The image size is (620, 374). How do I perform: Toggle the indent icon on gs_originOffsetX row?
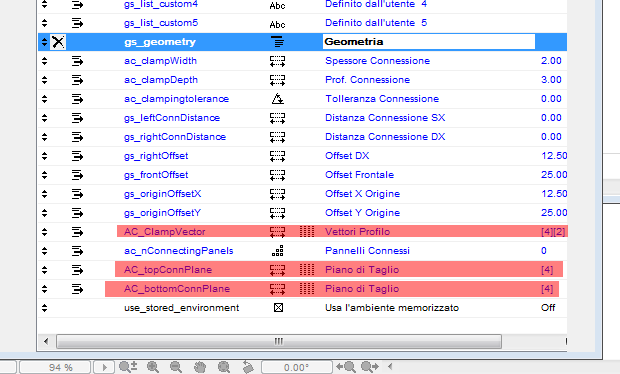point(77,194)
